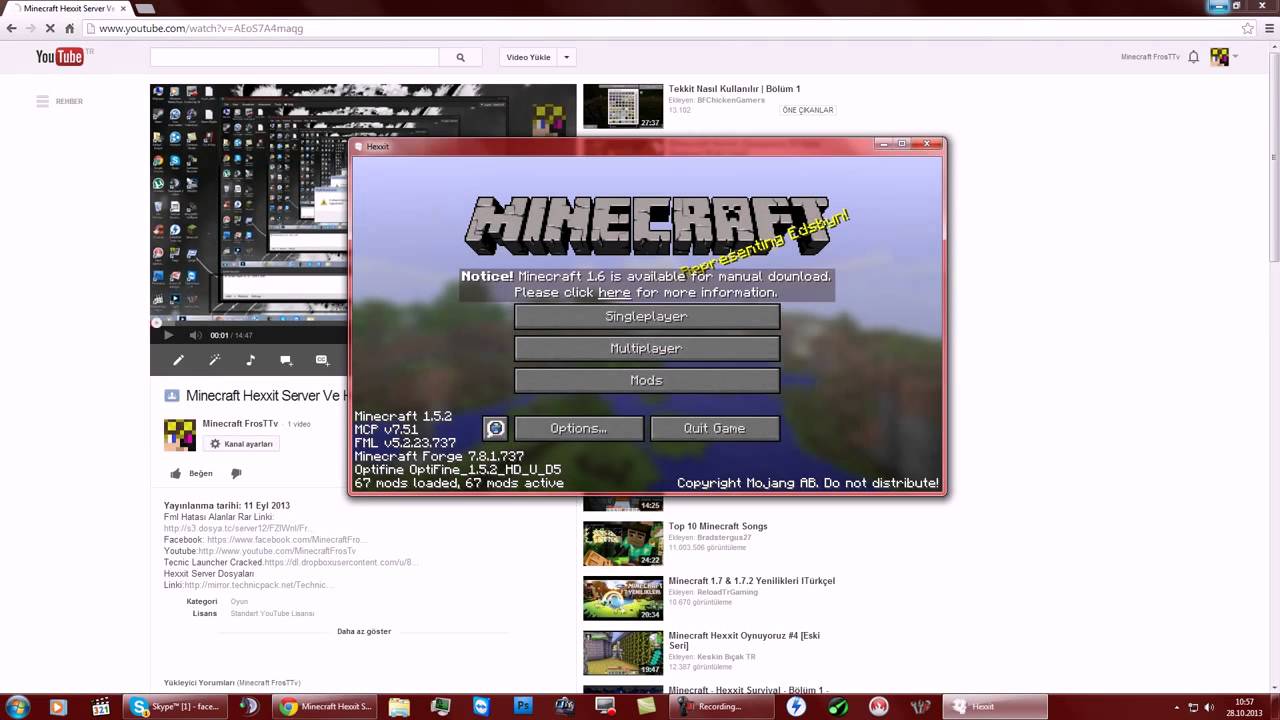1280x720 pixels.
Task: Bookmark the page with the star icon
Action: 1247,28
